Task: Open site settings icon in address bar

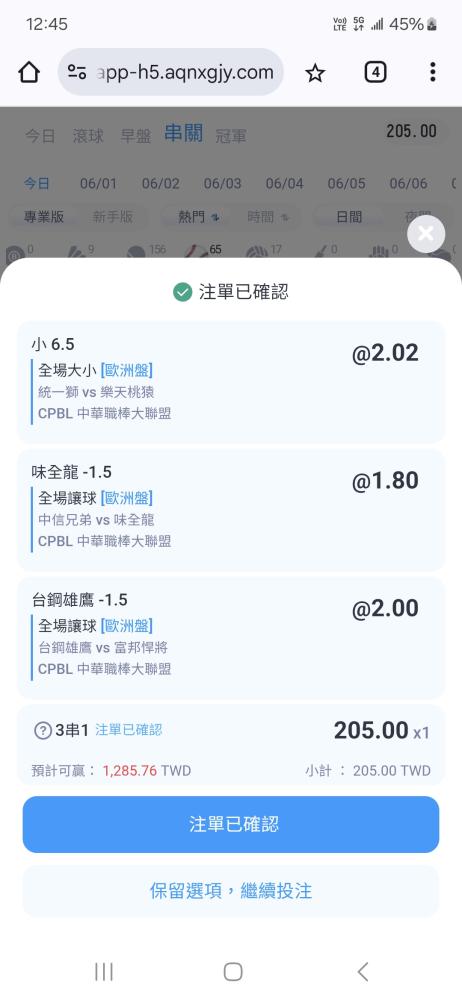Action: [x=77, y=73]
